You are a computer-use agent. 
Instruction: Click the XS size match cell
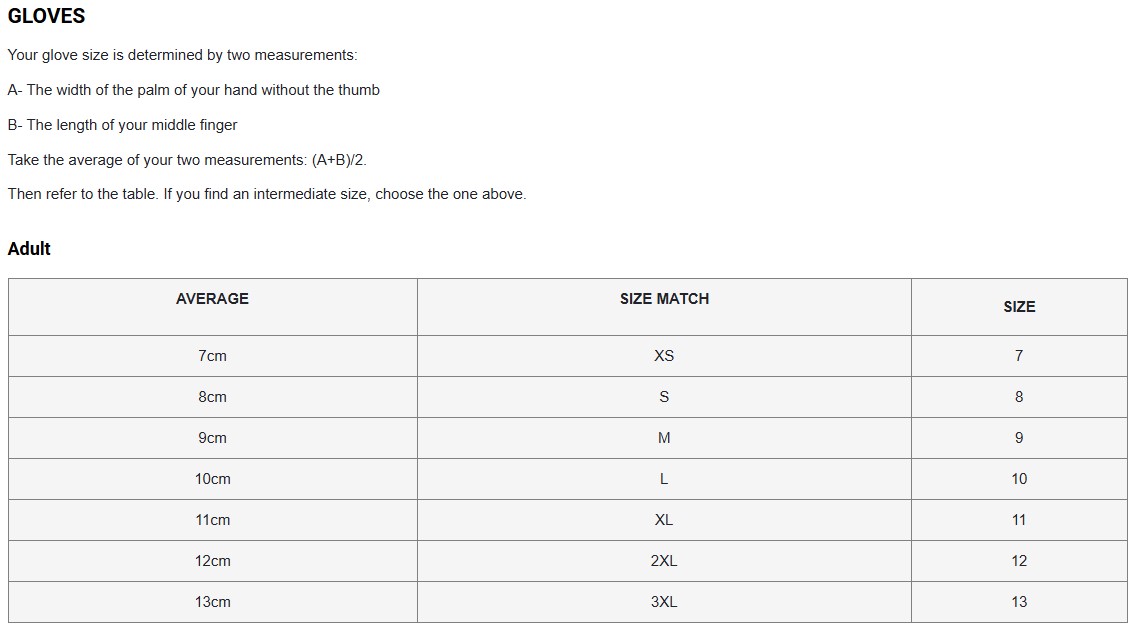click(x=664, y=356)
